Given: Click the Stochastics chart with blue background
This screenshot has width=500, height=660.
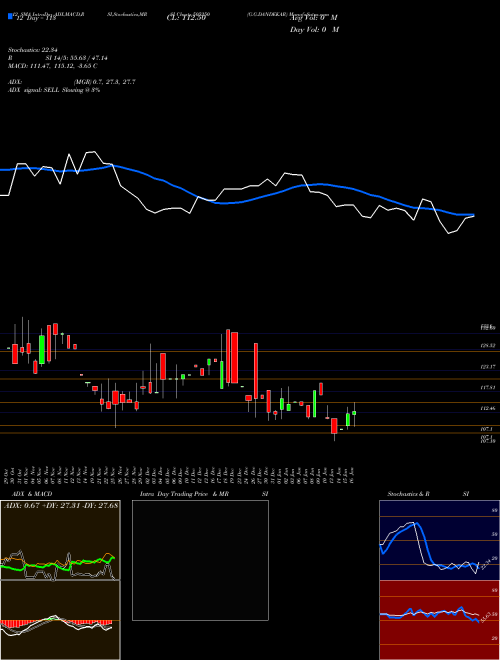Looking at the screenshot, I should pos(439,540).
